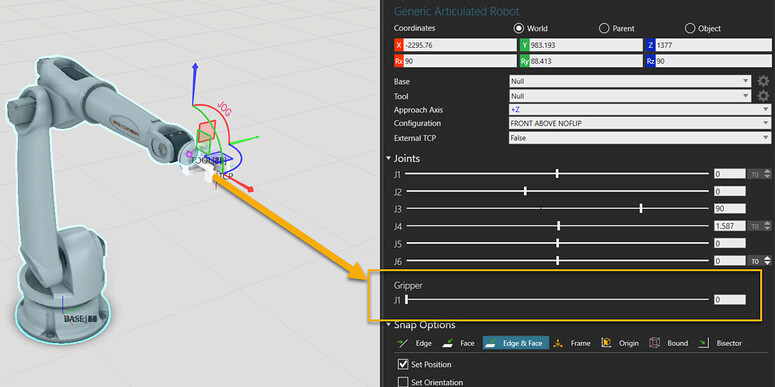The image size is (775, 387).
Task: Click the J2 joint slider
Action: coord(557,191)
